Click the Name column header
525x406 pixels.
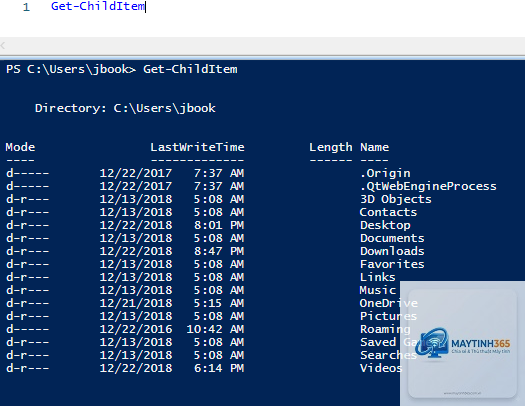(374, 147)
